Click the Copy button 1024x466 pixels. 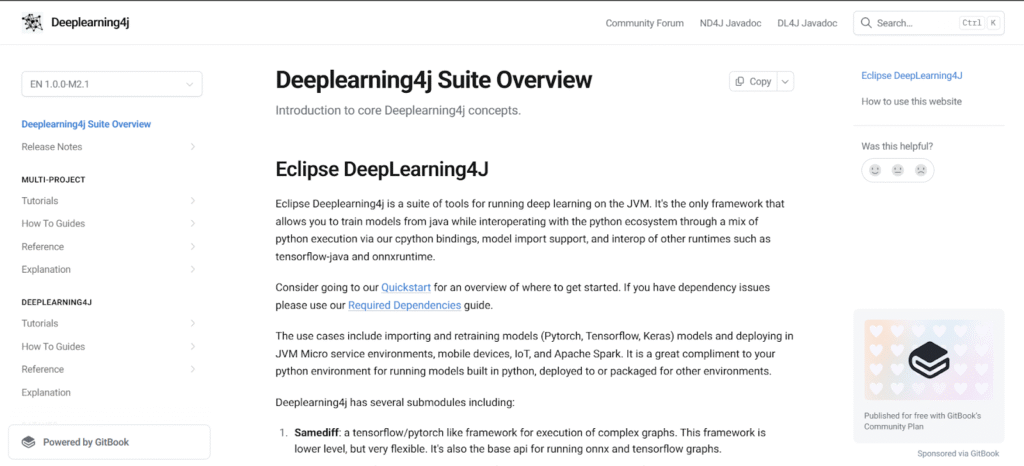[754, 82]
